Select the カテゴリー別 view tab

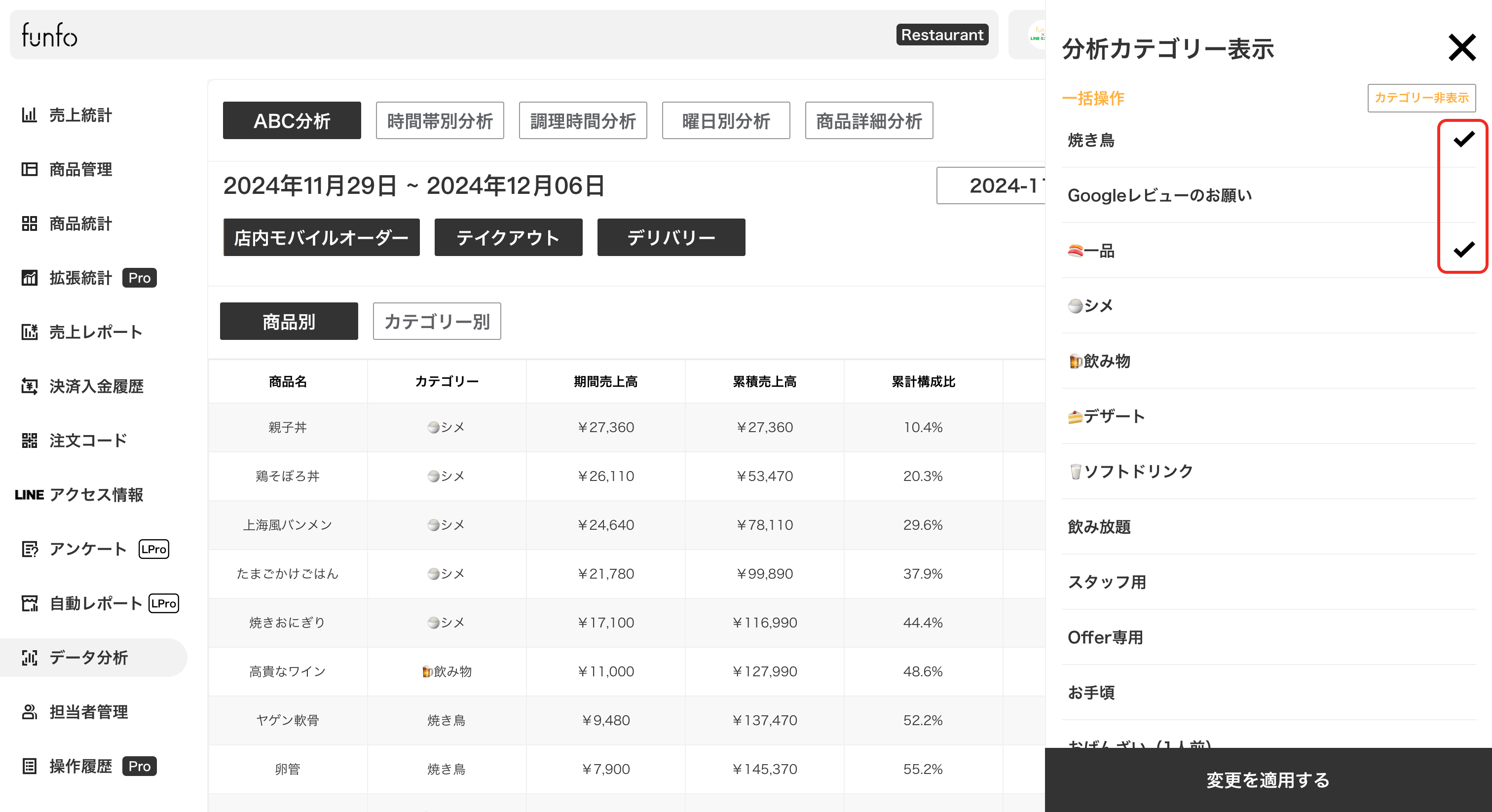pyautogui.click(x=437, y=321)
